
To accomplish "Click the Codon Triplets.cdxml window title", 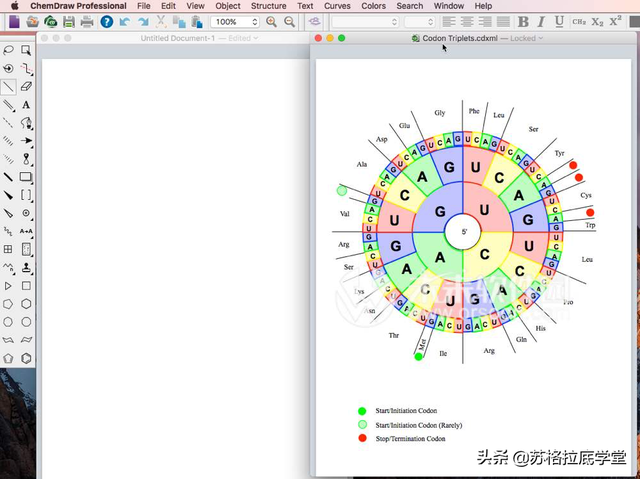I will coord(462,38).
